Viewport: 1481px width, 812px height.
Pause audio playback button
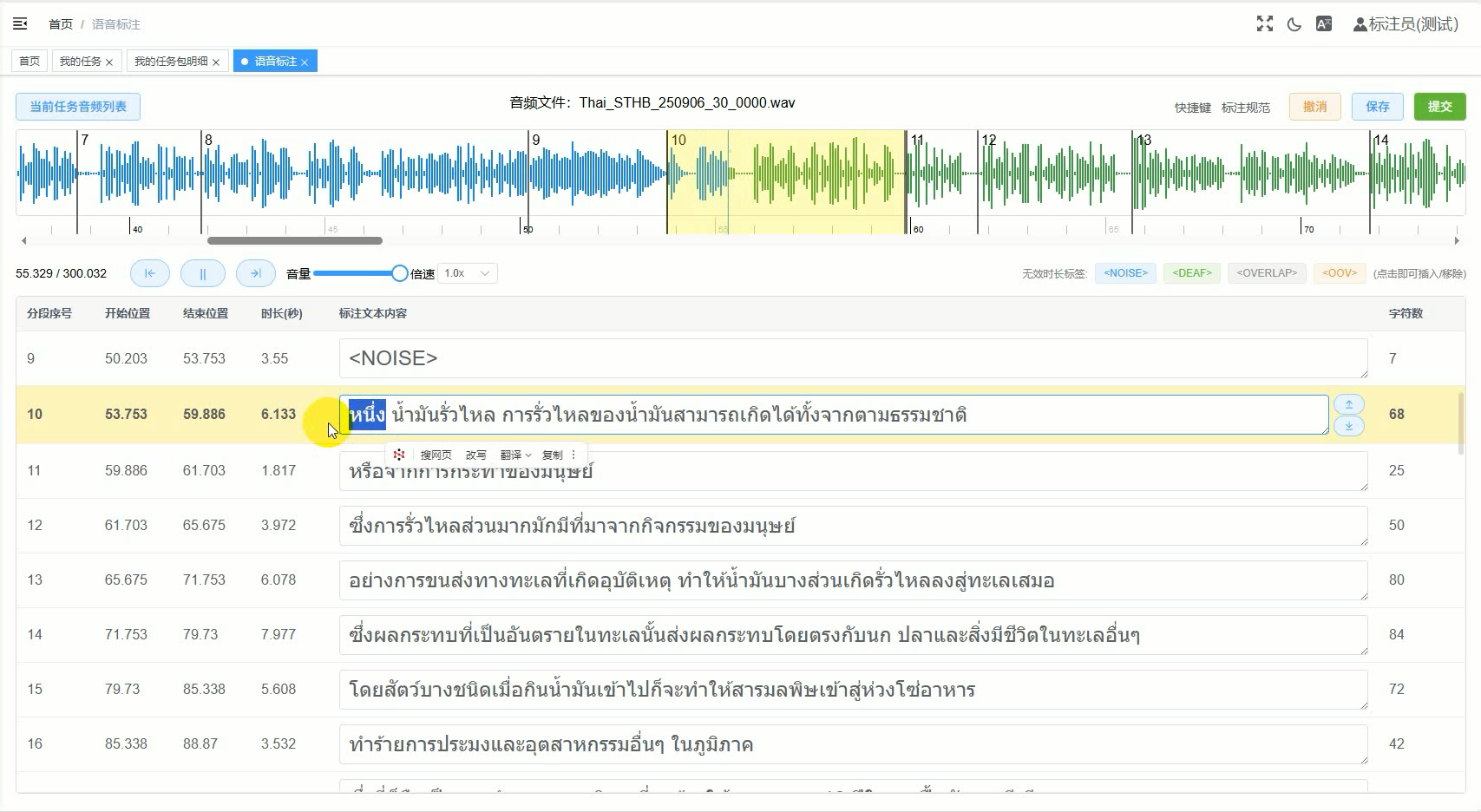pos(203,273)
